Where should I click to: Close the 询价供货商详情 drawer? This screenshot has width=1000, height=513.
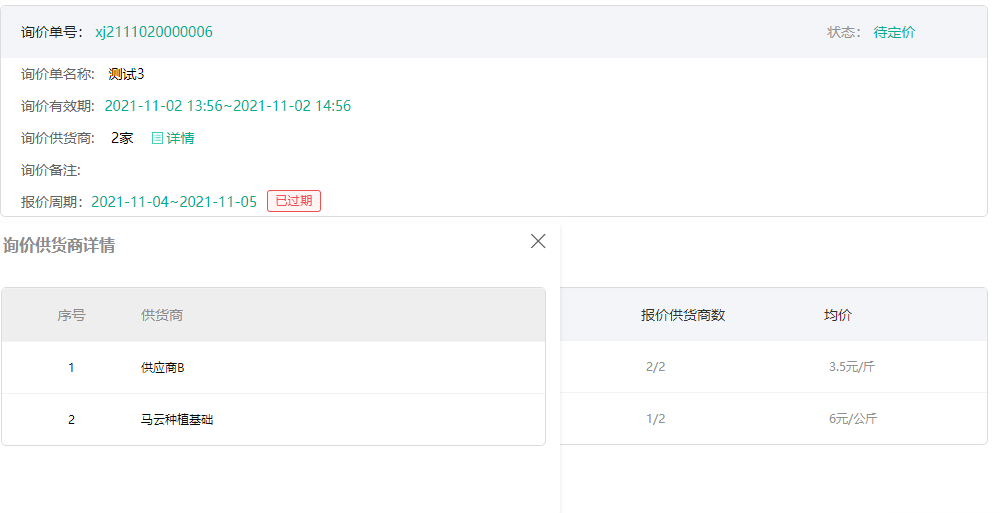(x=538, y=241)
